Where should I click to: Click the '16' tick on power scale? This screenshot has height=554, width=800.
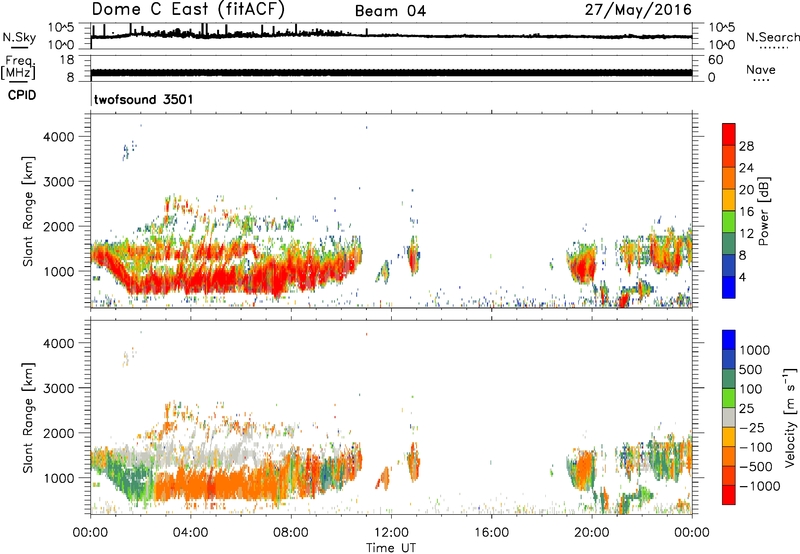[746, 212]
